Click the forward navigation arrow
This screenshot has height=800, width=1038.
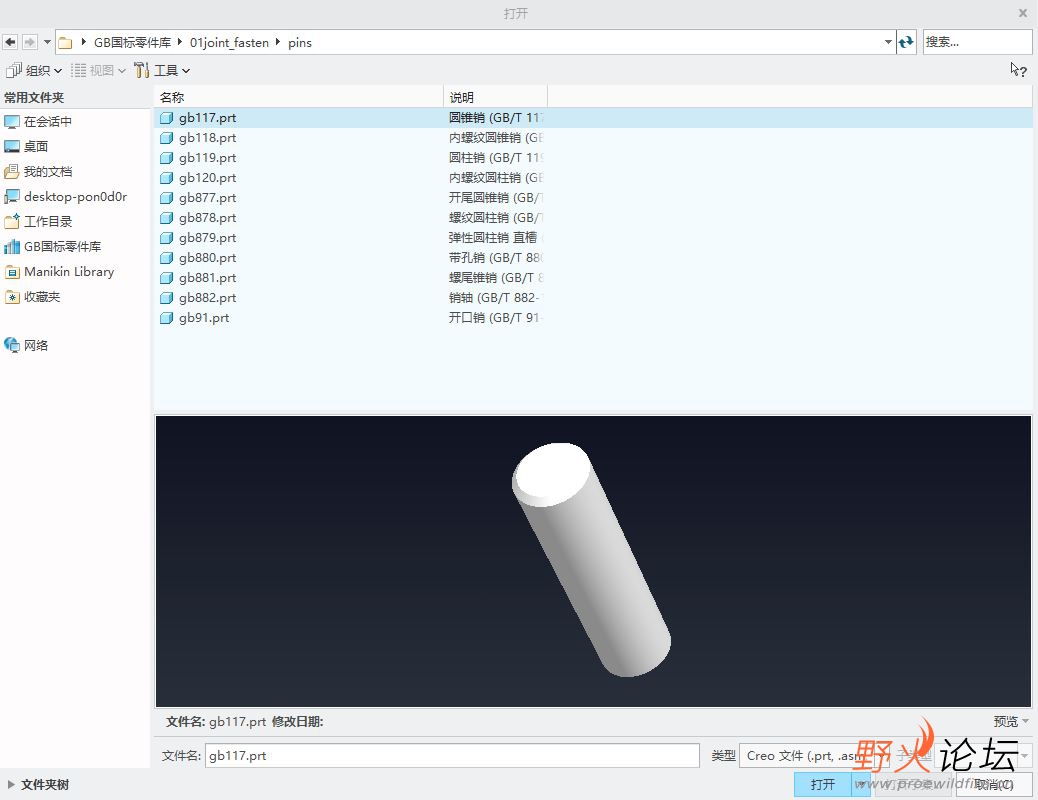[30, 42]
